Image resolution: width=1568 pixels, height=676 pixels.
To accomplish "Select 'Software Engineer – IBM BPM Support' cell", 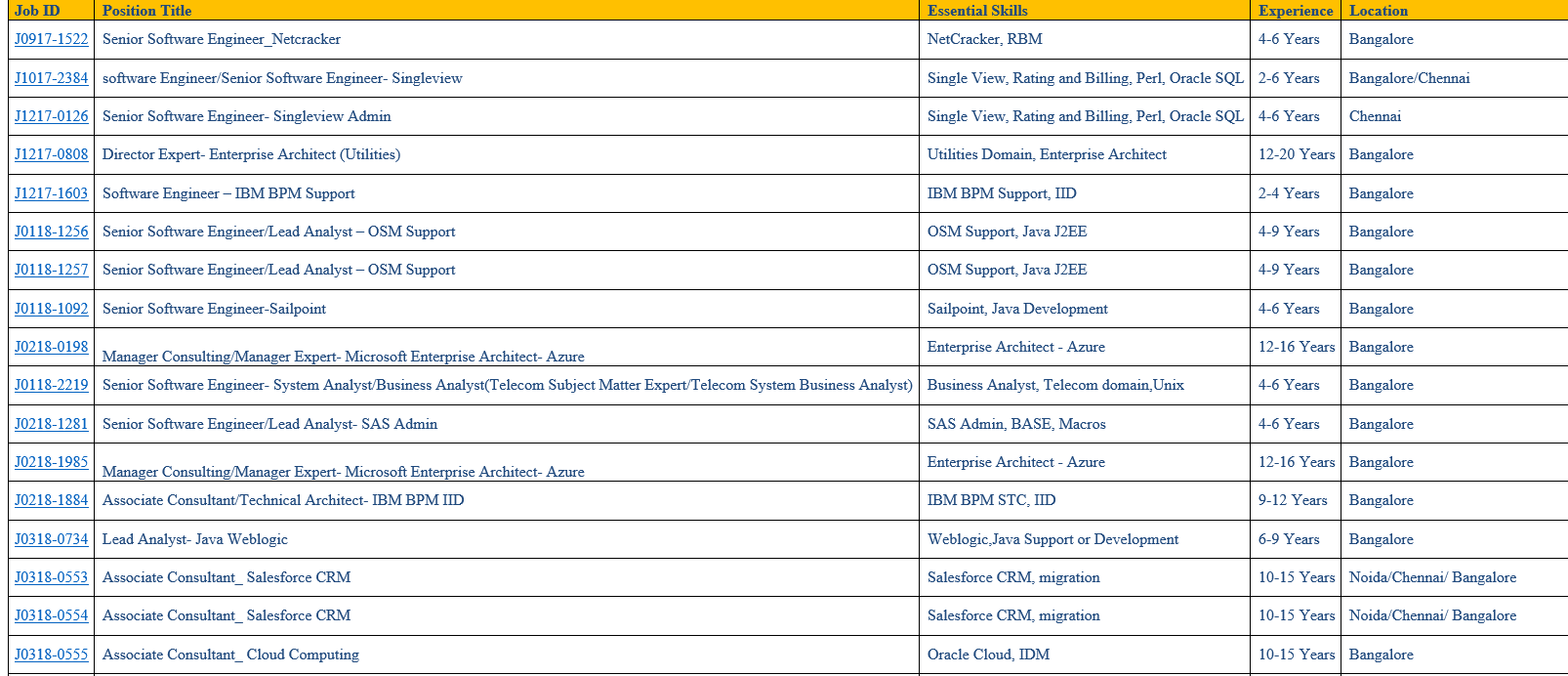I will pyautogui.click(x=507, y=193).
